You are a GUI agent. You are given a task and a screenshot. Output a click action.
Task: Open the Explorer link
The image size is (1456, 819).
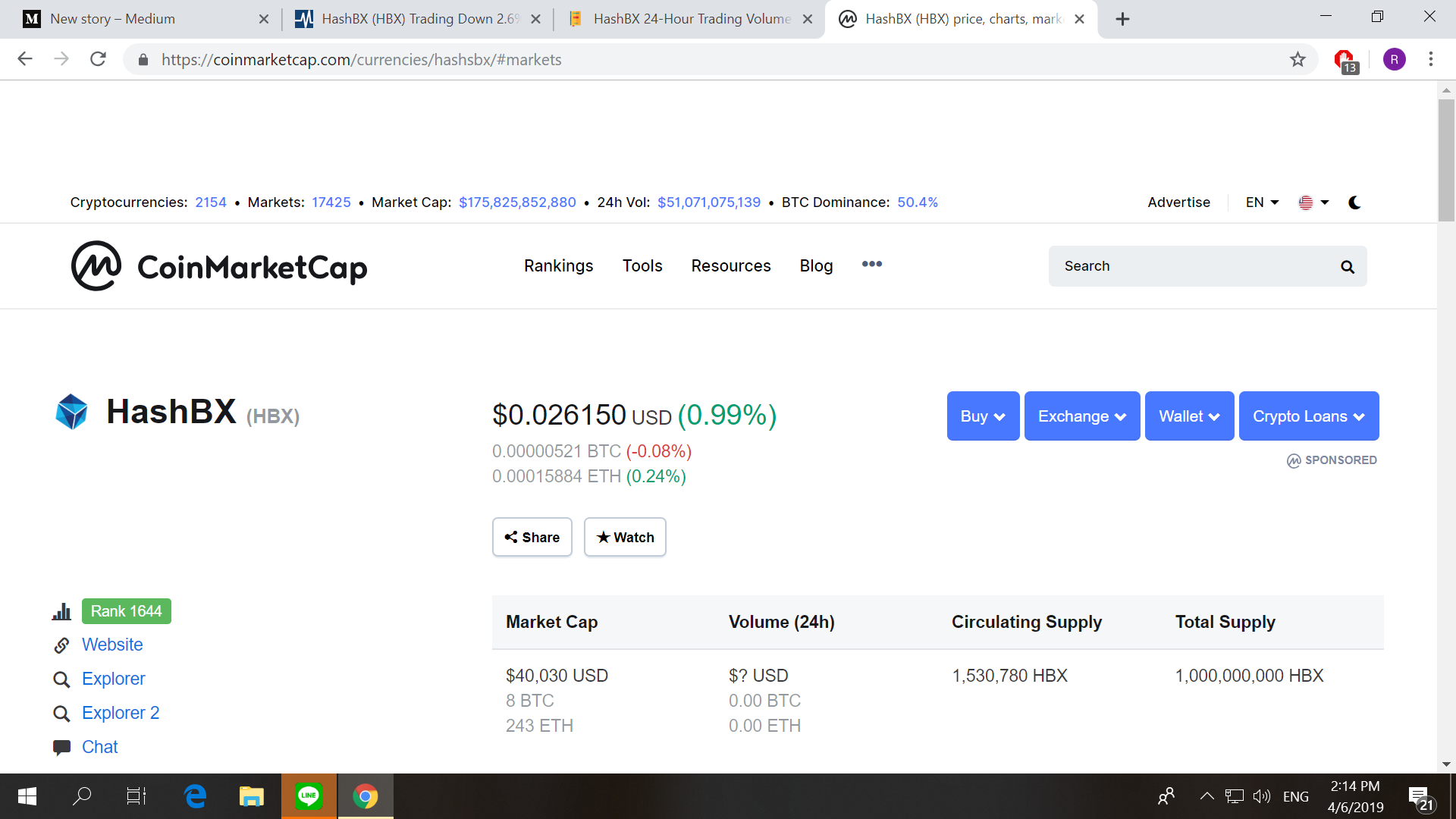click(113, 679)
